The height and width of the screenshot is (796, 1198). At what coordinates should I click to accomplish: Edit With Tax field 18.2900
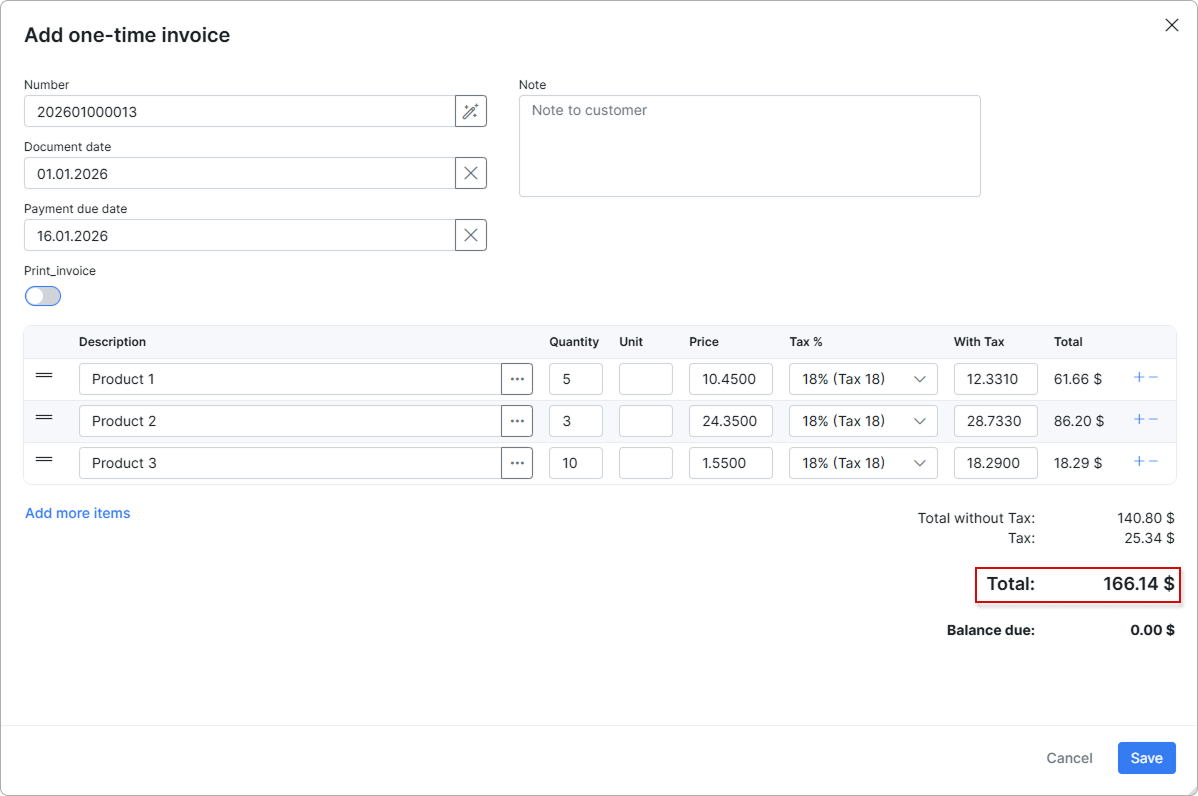996,463
